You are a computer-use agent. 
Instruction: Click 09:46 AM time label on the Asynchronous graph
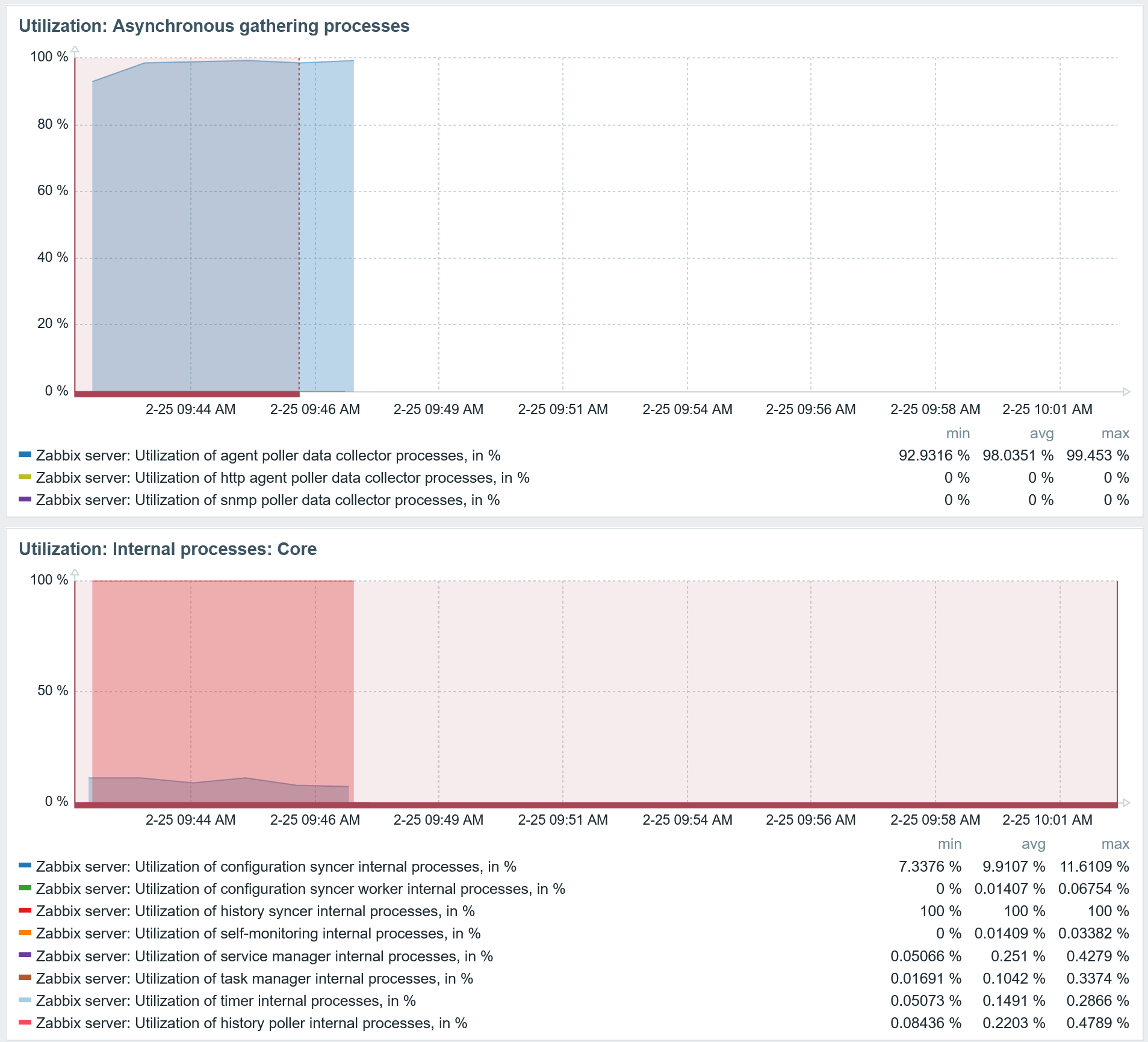pos(315,409)
